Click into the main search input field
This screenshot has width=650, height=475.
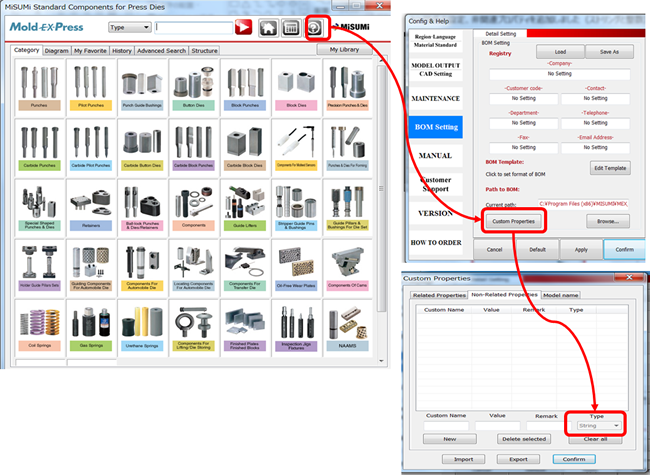[194, 27]
